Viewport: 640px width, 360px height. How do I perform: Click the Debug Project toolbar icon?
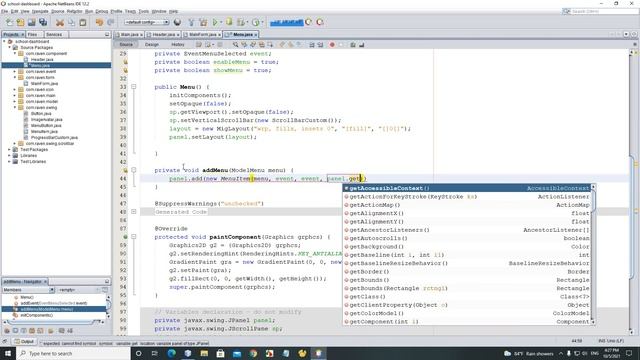(229, 22)
